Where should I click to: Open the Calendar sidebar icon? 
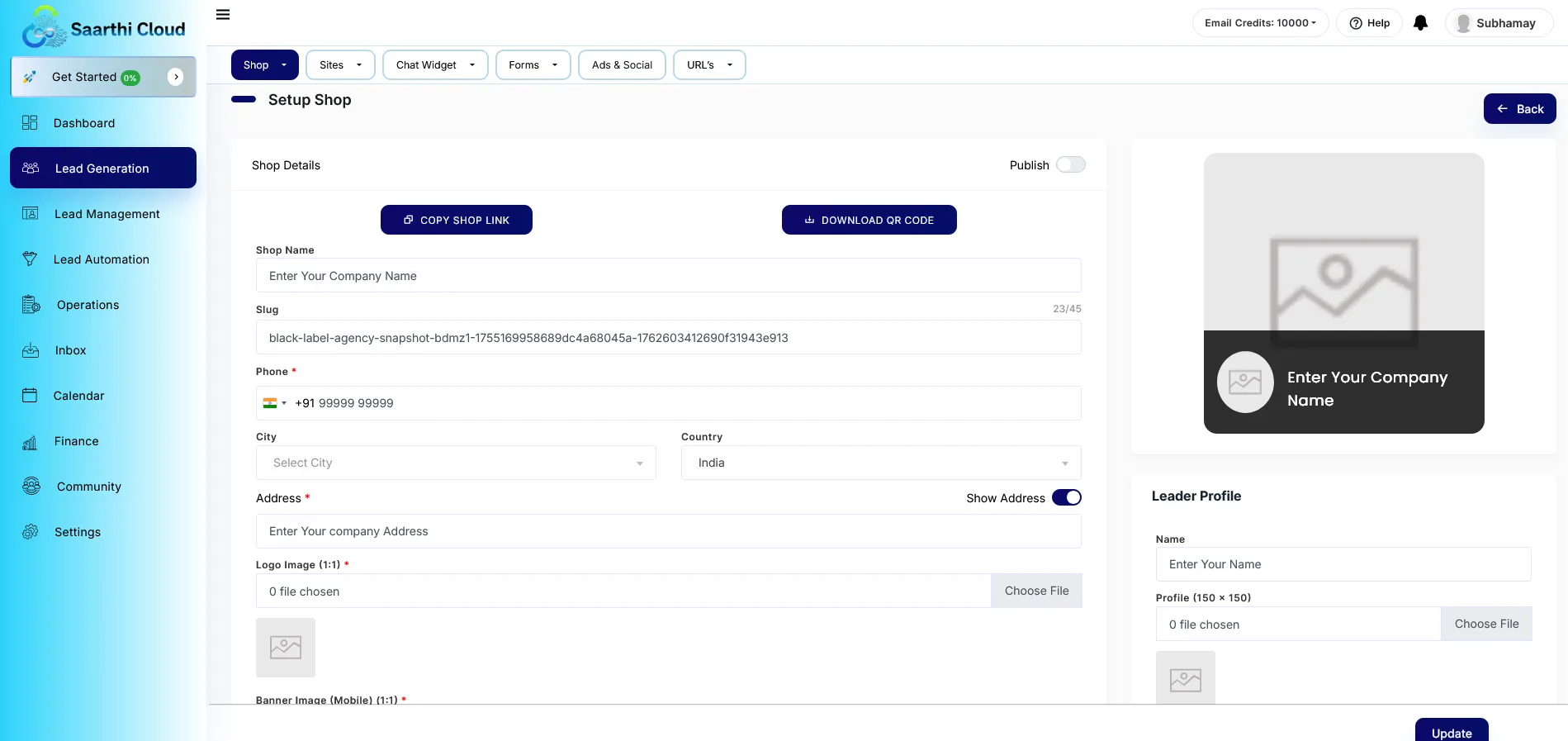(x=31, y=396)
